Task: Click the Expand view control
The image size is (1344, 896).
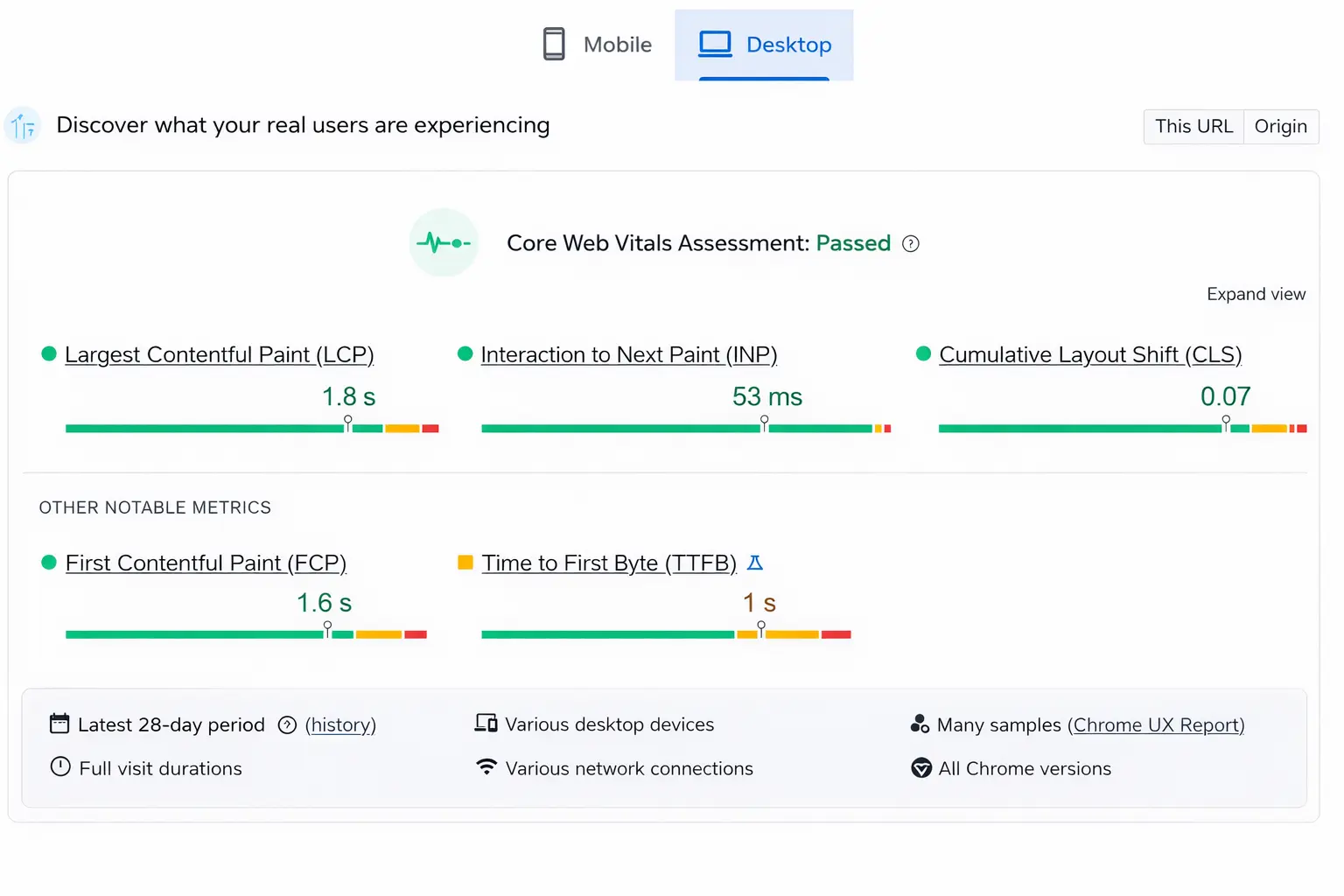Action: [1256, 295]
